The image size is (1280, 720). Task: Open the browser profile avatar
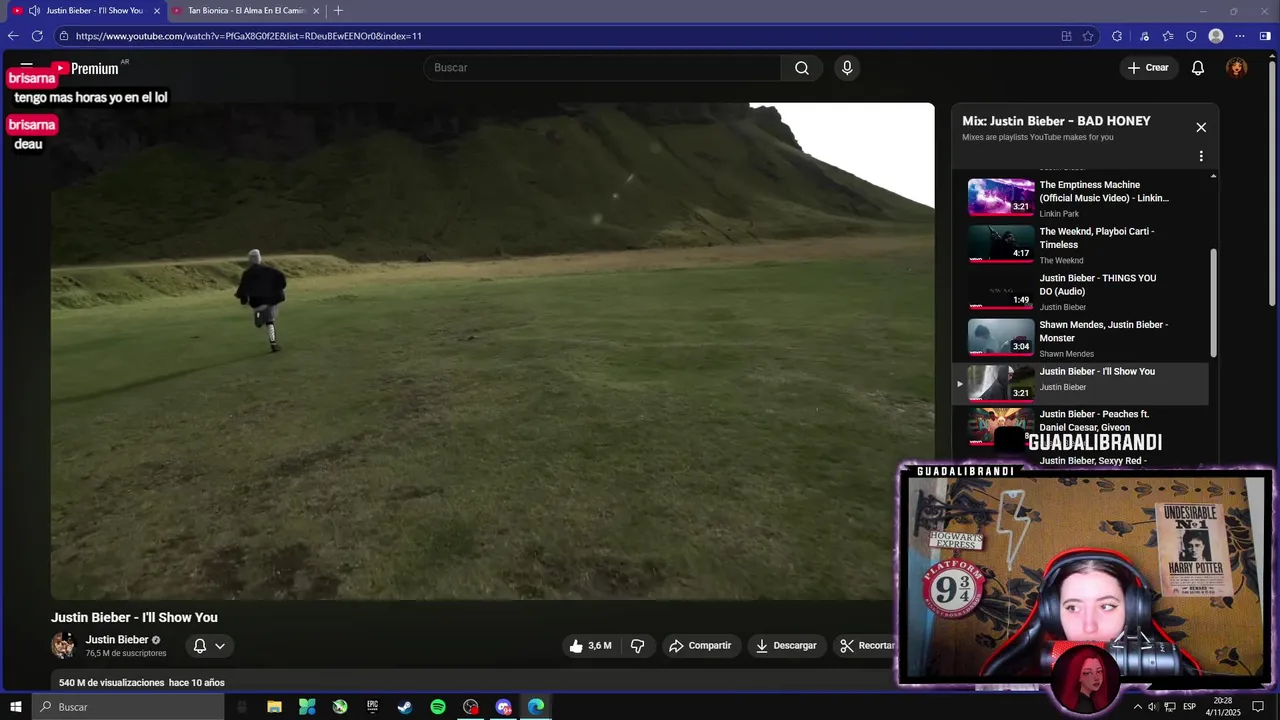point(1216,36)
